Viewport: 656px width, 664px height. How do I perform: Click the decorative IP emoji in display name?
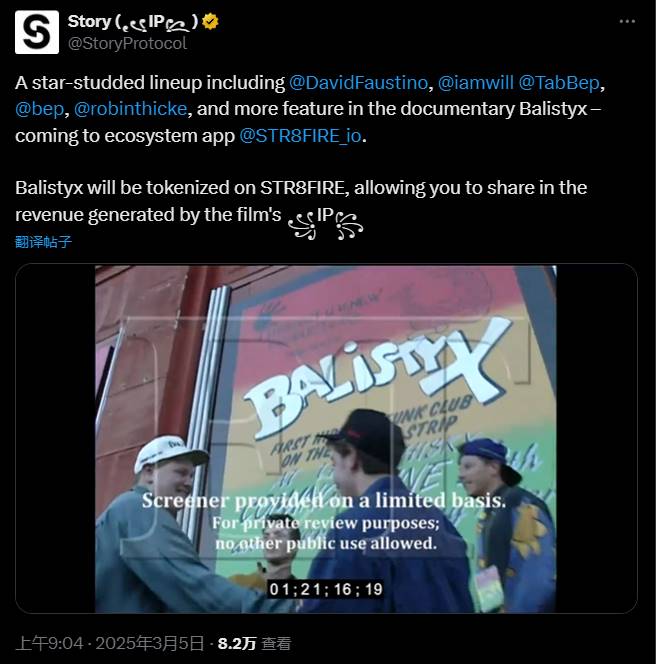[x=156, y=22]
